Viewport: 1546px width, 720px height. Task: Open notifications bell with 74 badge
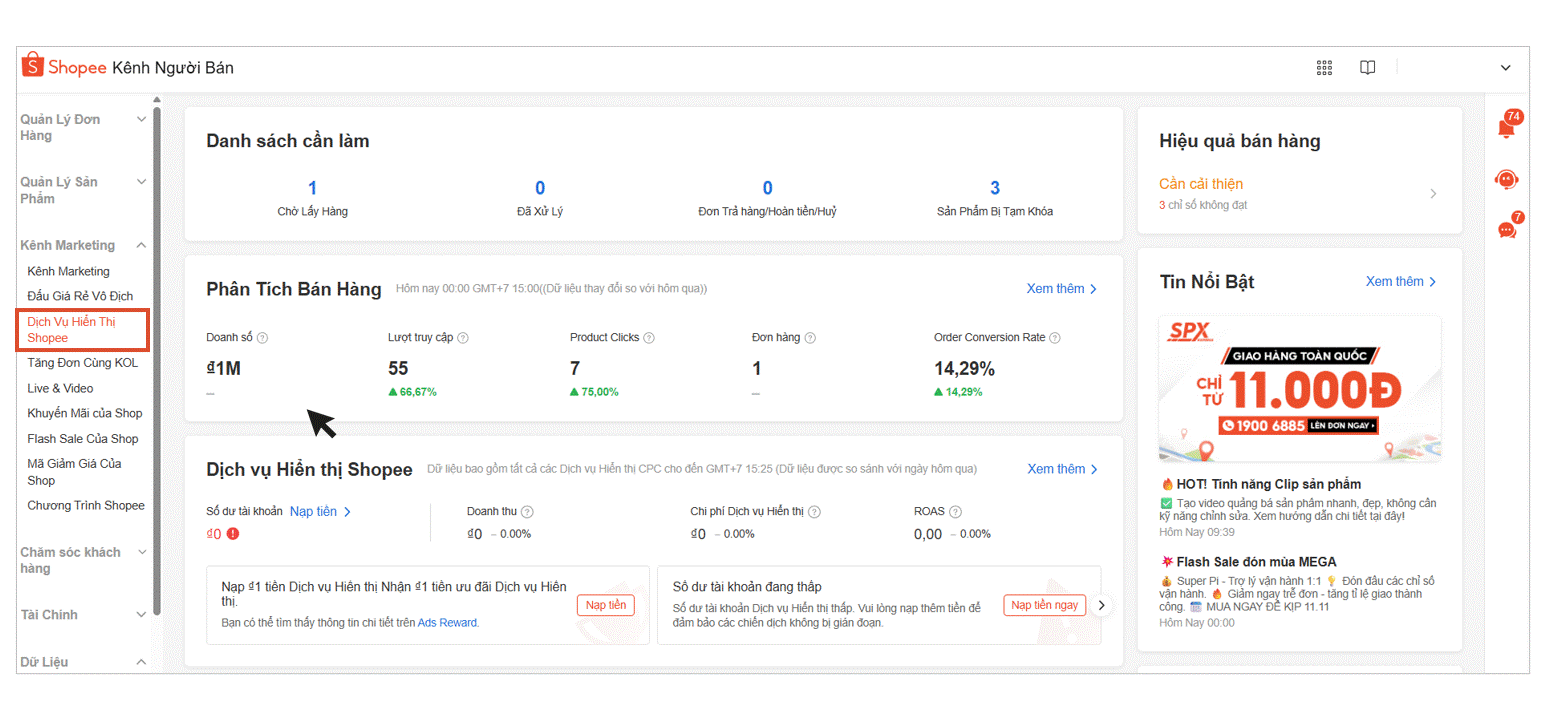(x=1506, y=128)
